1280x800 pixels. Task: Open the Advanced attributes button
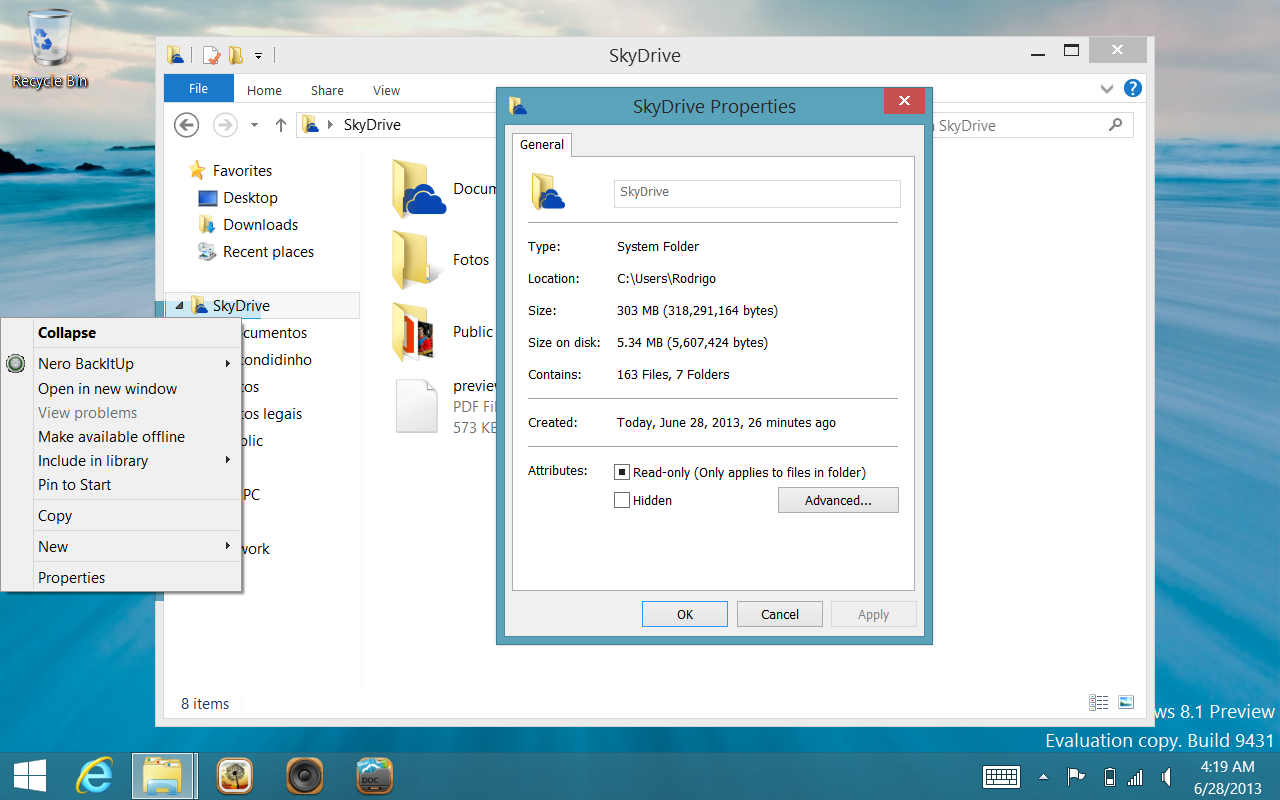click(x=838, y=501)
